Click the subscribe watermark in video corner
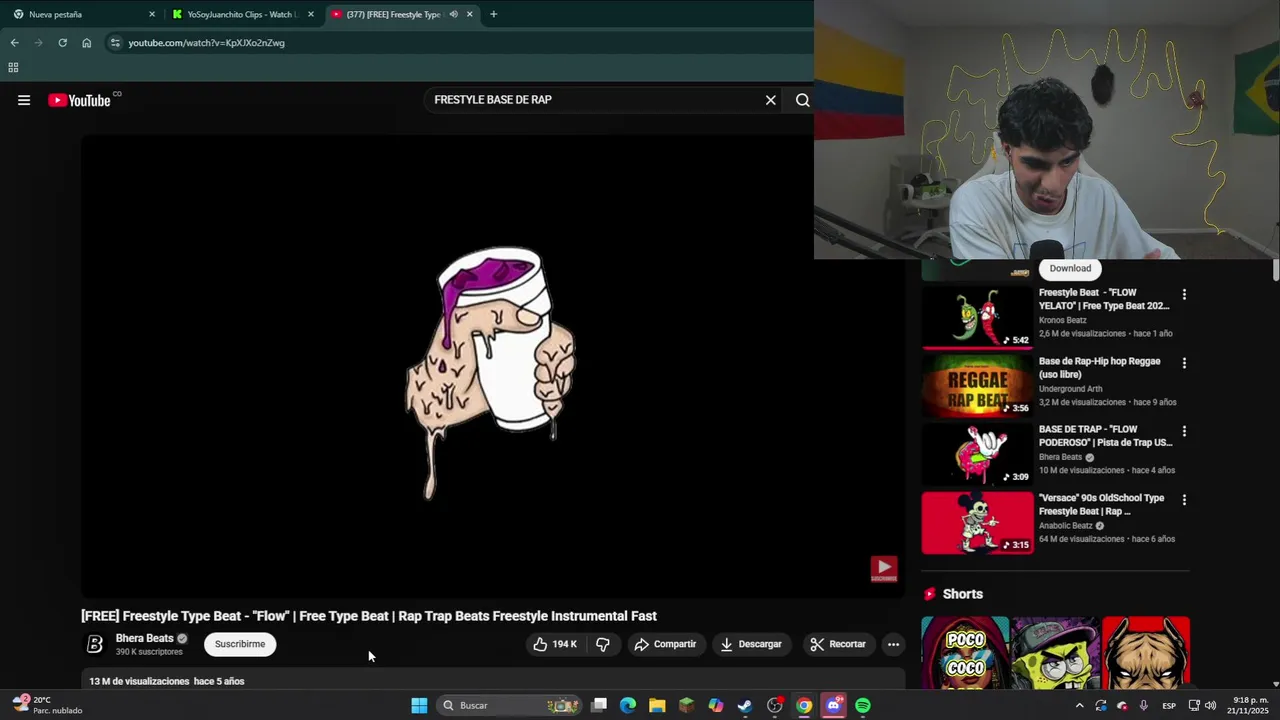The height and width of the screenshot is (720, 1280). pos(883,569)
